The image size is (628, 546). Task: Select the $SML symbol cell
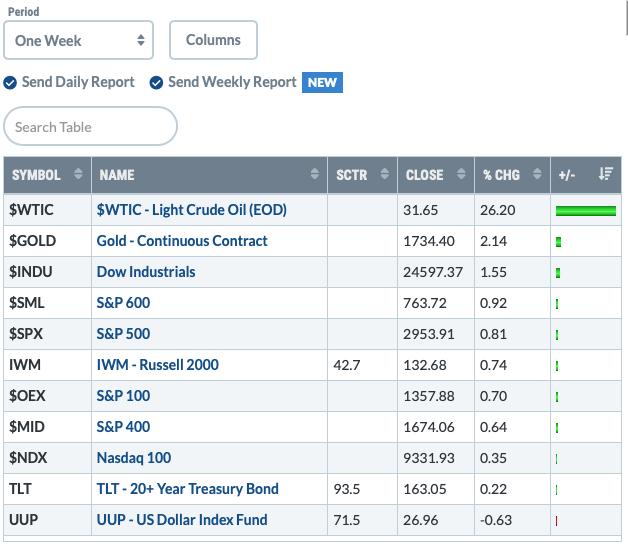tap(48, 303)
